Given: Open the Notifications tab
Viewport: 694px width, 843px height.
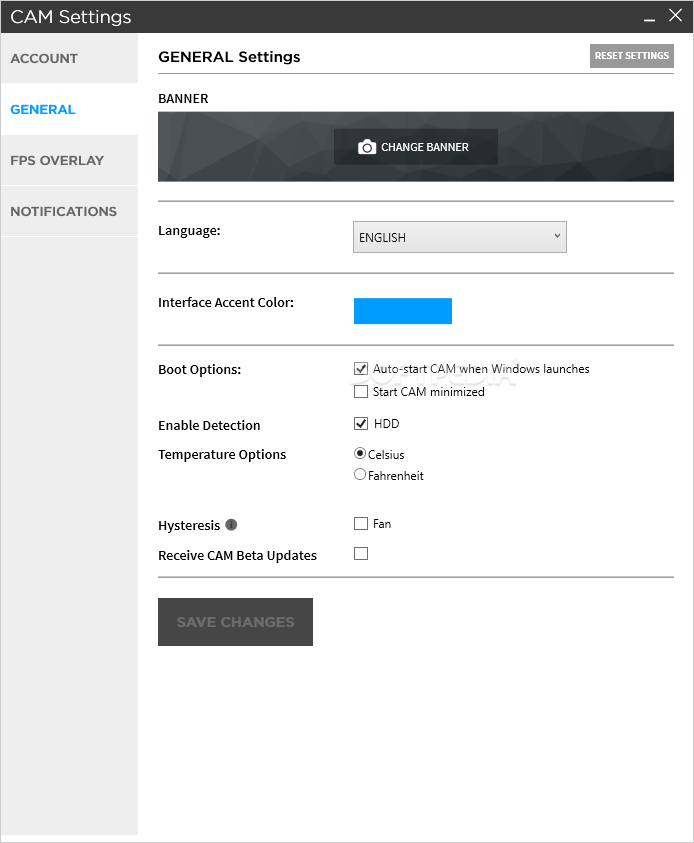Looking at the screenshot, I should (69, 211).
